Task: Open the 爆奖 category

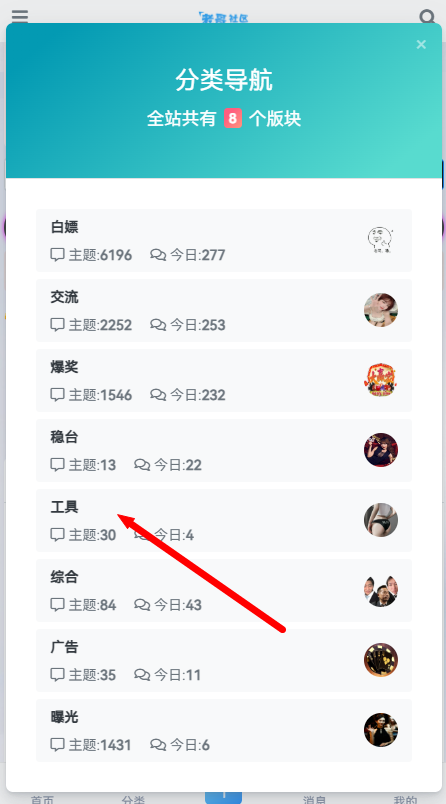Action: pos(224,380)
